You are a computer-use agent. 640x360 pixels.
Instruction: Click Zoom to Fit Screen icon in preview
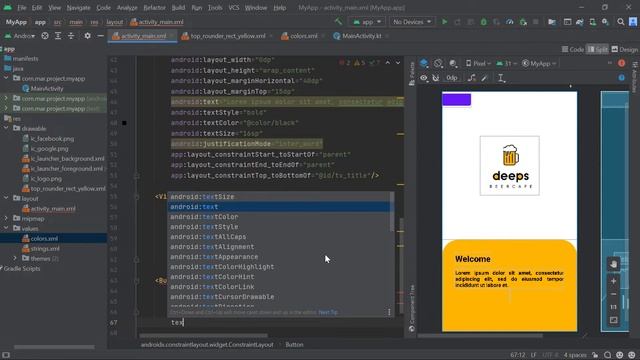click(613, 320)
